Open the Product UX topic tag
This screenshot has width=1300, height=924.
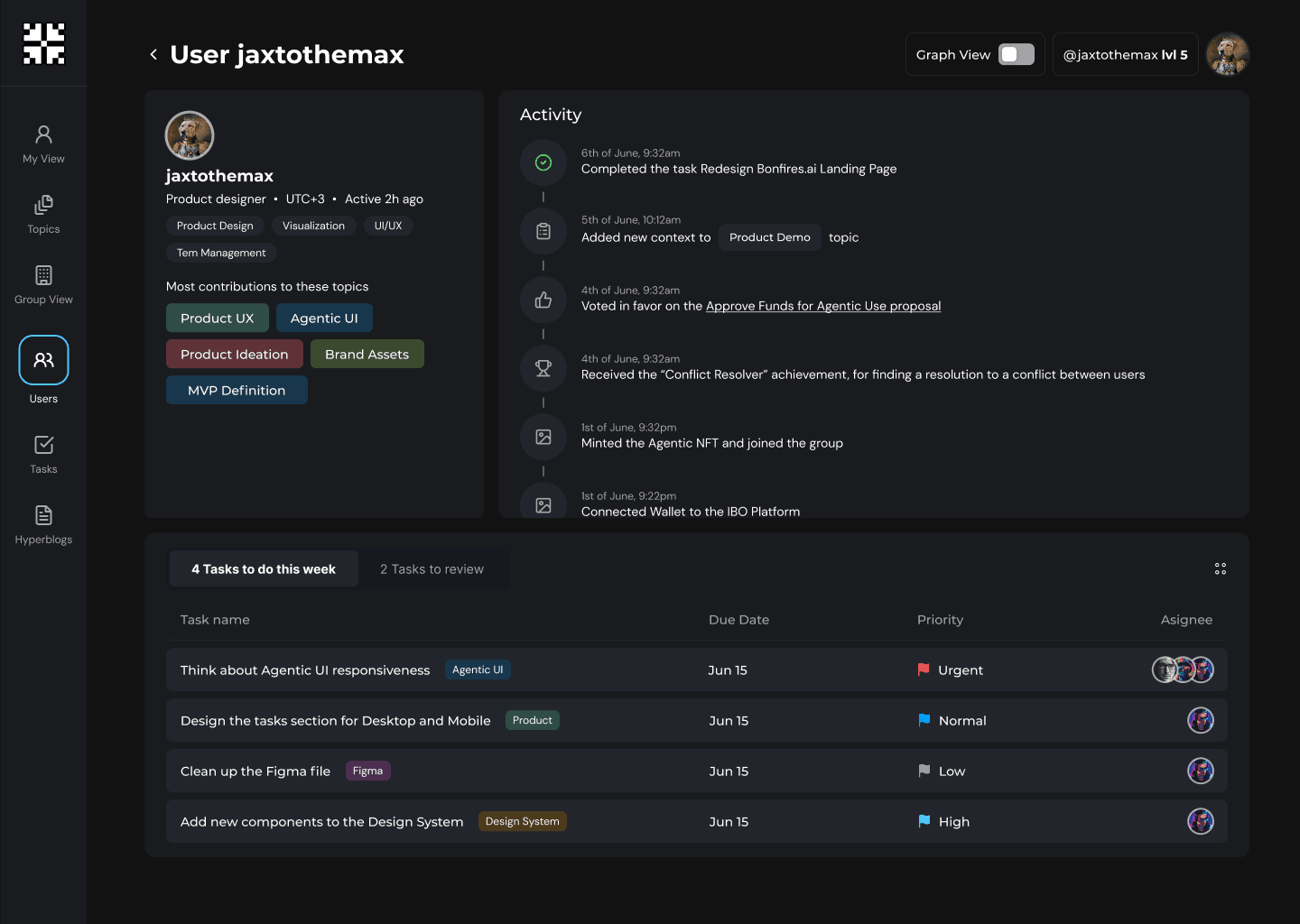[218, 318]
